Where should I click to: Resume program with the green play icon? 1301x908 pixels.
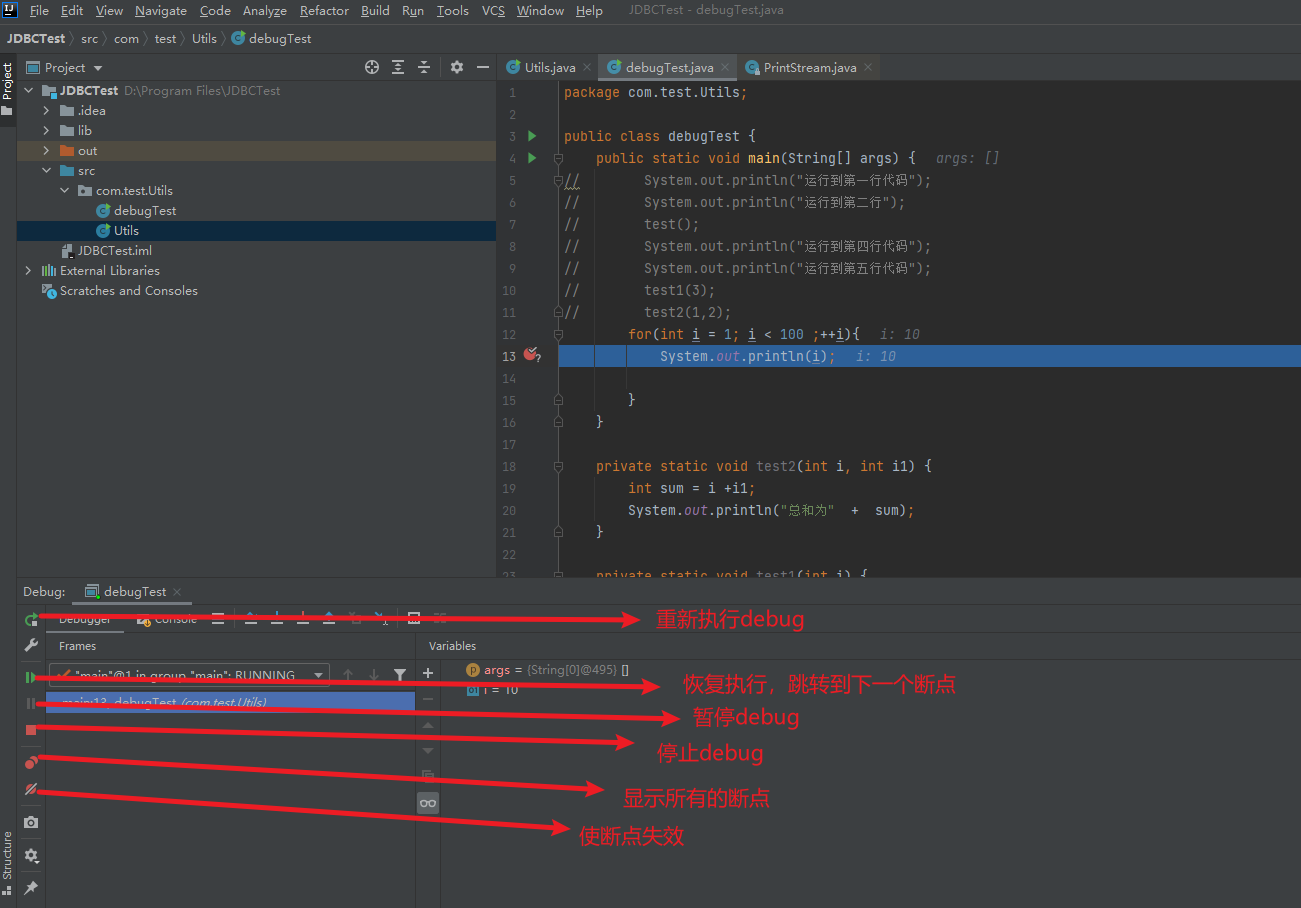pos(31,677)
